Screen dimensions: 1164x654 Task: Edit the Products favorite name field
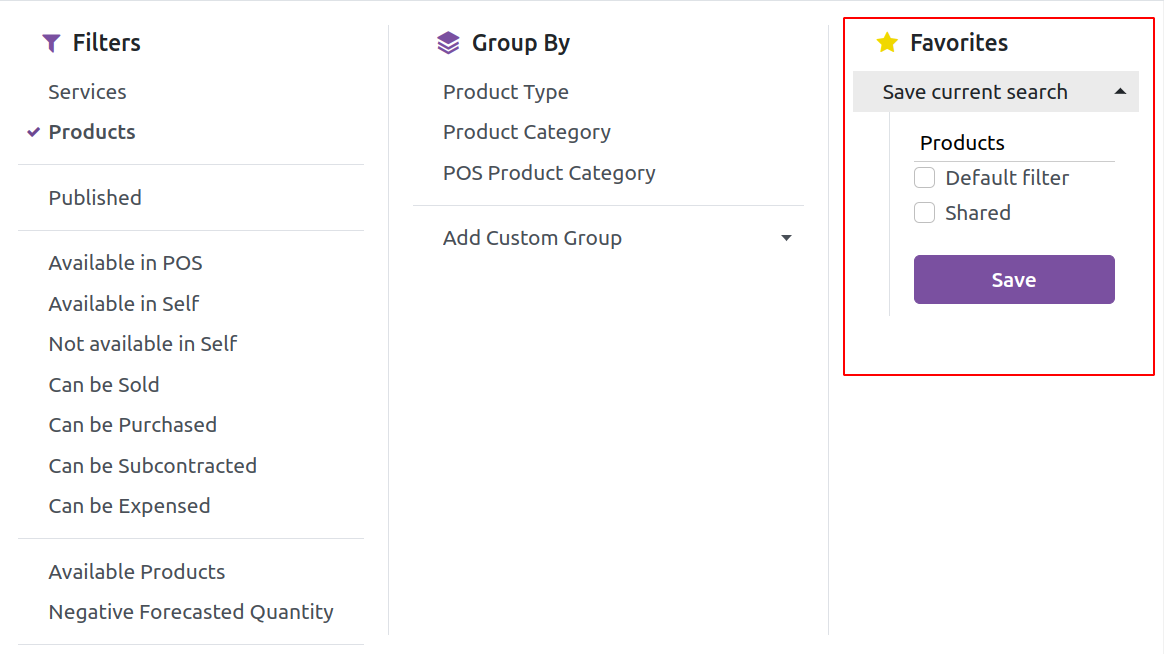point(1014,143)
